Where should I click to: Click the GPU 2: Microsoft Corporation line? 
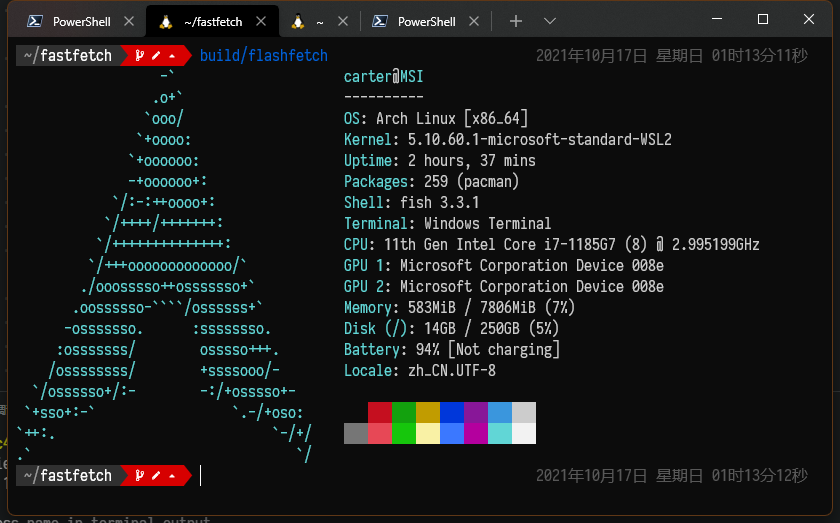pos(504,287)
